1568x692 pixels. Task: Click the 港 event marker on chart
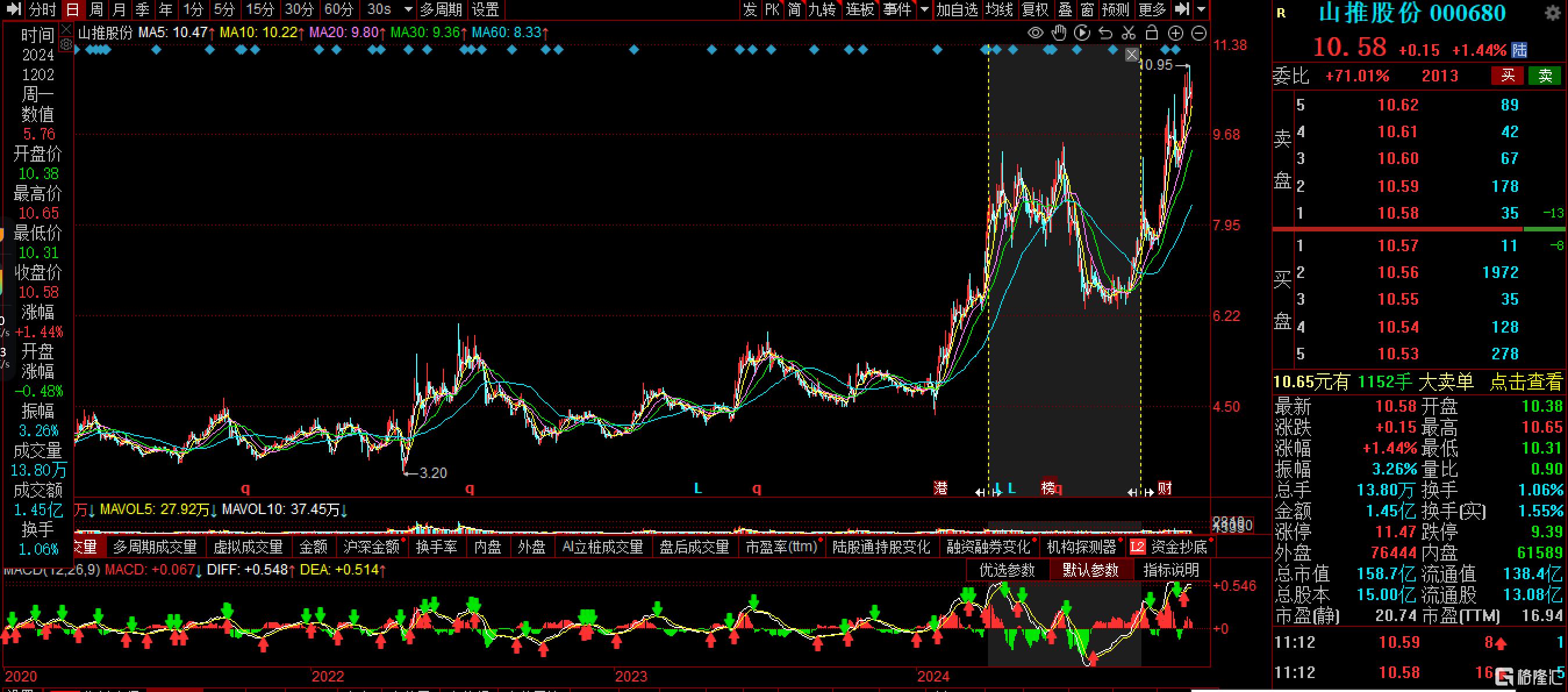940,488
